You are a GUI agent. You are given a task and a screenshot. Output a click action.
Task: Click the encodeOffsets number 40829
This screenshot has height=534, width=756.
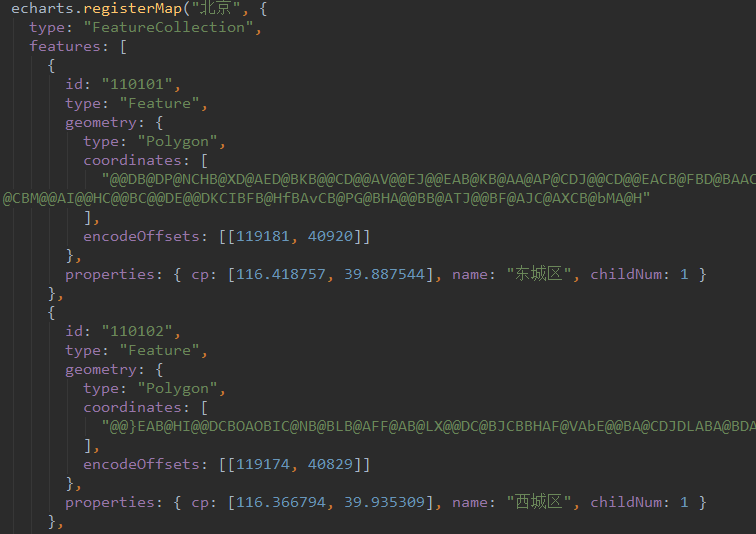330,464
